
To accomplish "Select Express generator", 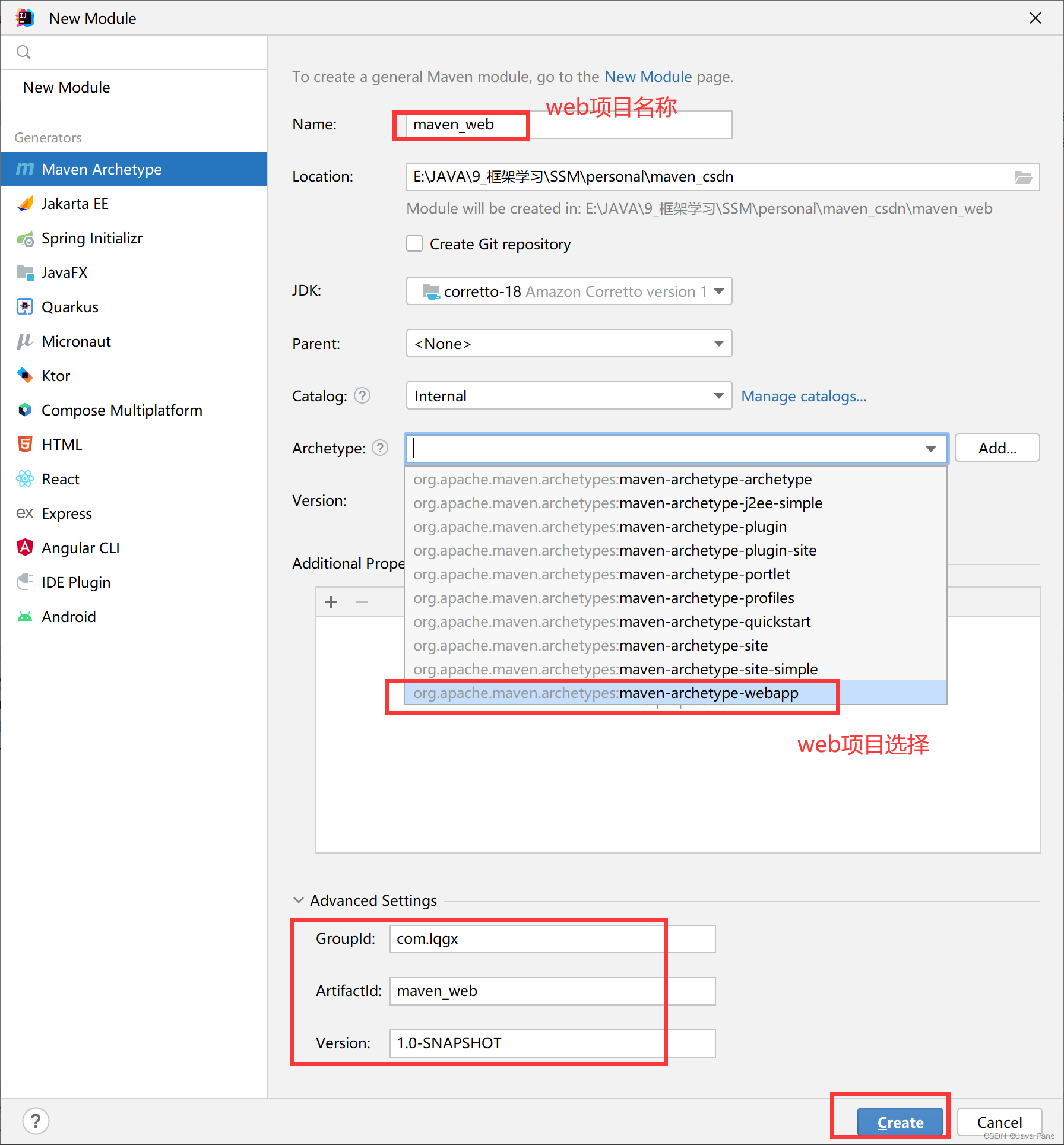I will tap(134, 513).
